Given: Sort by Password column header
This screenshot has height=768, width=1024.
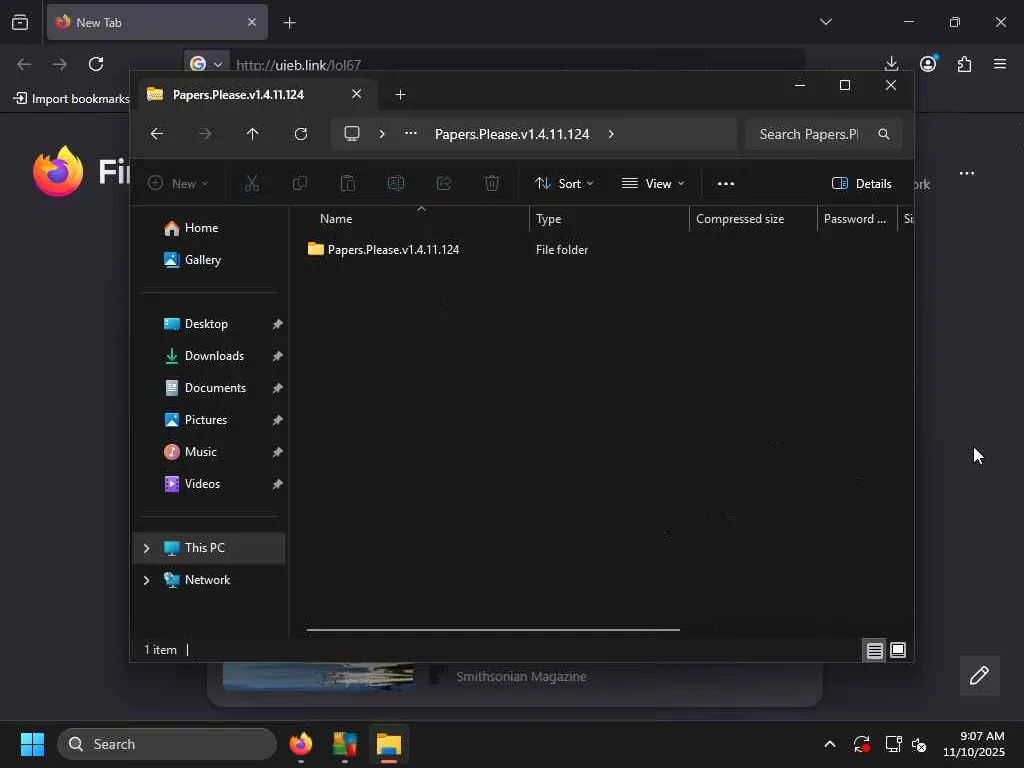Looking at the screenshot, I should click(x=855, y=219).
